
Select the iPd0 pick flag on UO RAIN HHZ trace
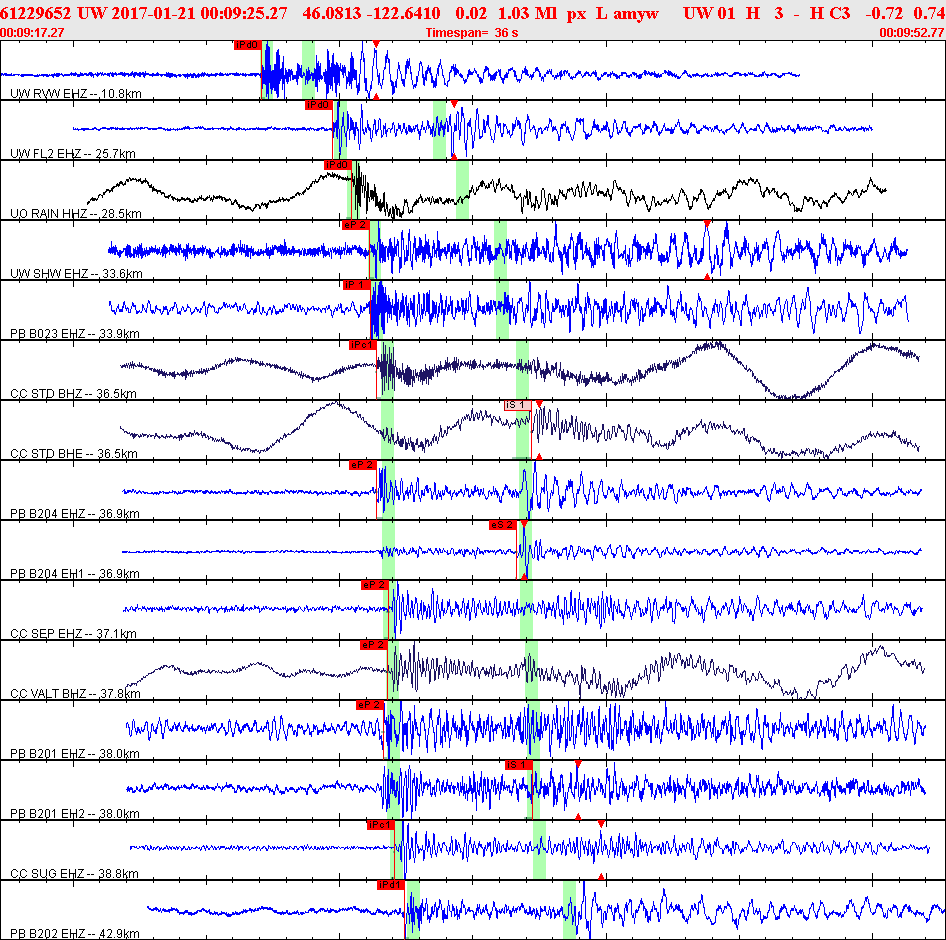pyautogui.click(x=338, y=165)
